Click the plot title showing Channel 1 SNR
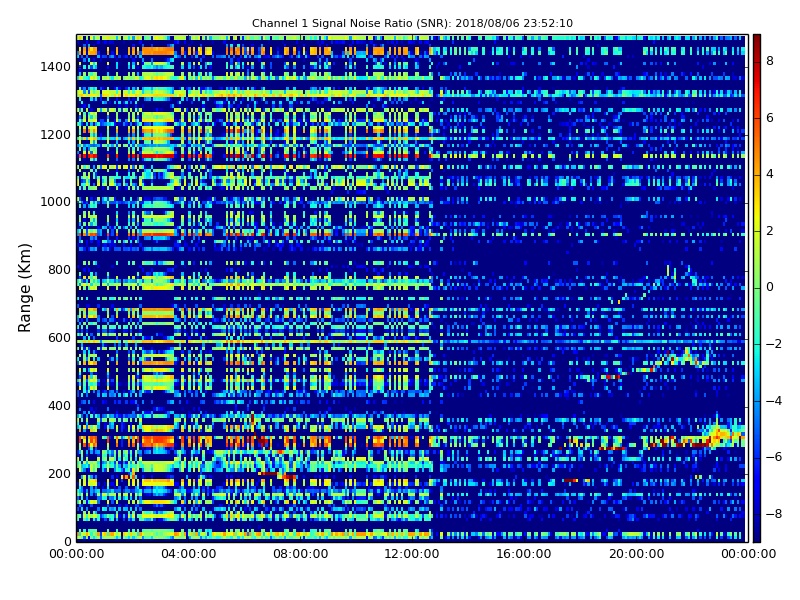The image size is (800, 600). [x=412, y=23]
